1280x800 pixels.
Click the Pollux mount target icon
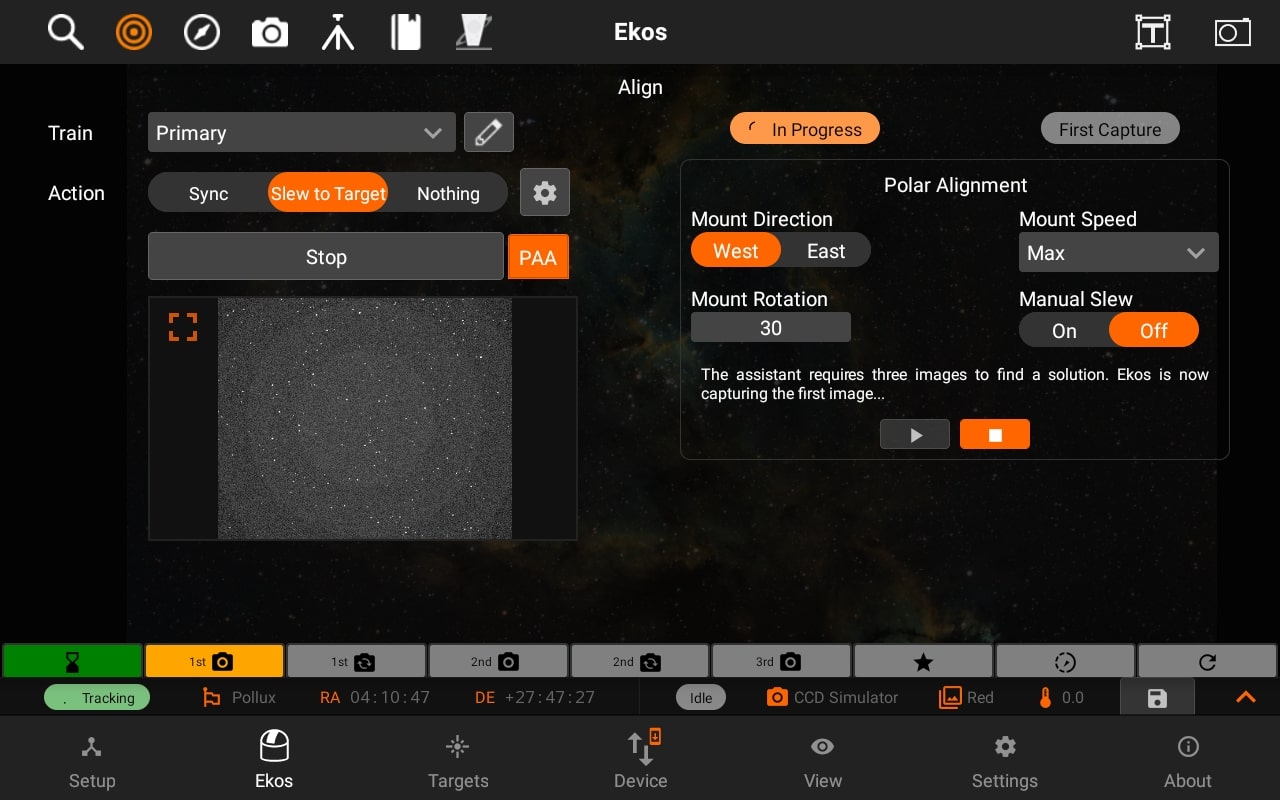211,698
